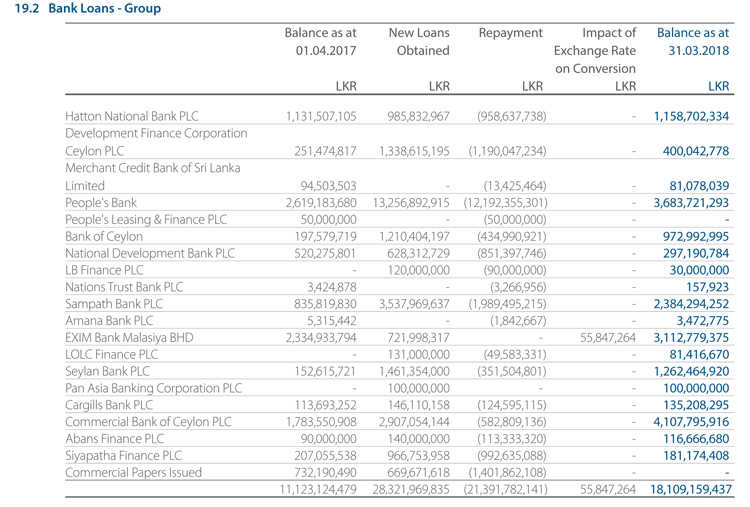Viewport: 750px width, 507px height.
Task: Click the 'Sampath Bank PLC' row label
Action: [x=114, y=304]
